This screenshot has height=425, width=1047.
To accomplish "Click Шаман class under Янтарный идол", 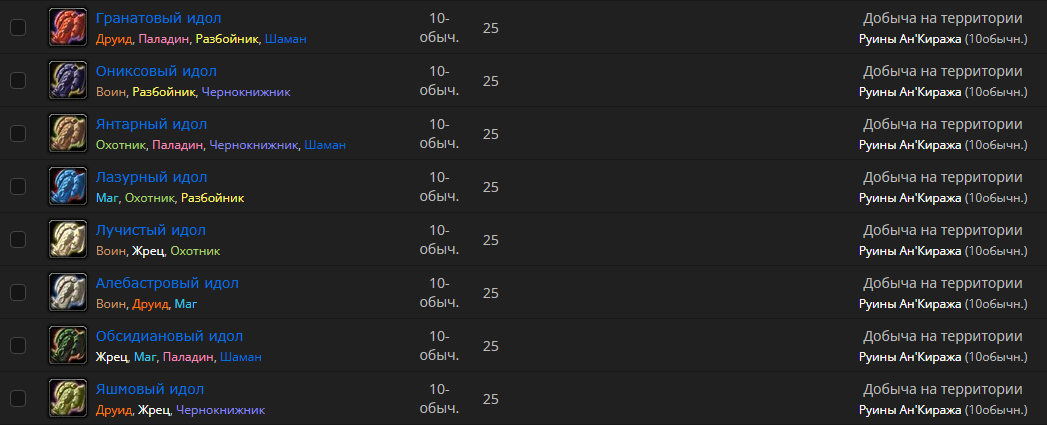I will [x=325, y=145].
